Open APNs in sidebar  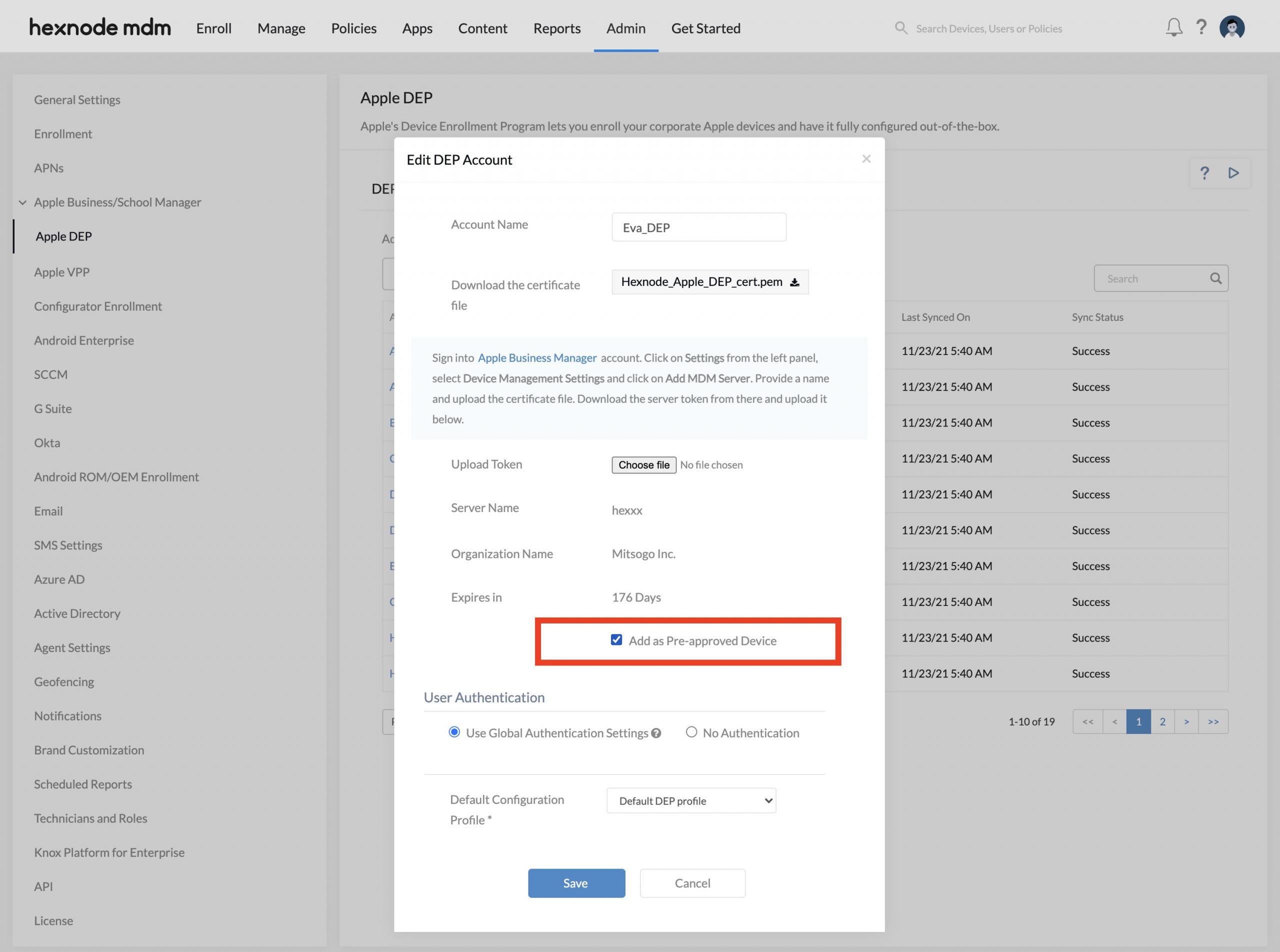click(48, 167)
